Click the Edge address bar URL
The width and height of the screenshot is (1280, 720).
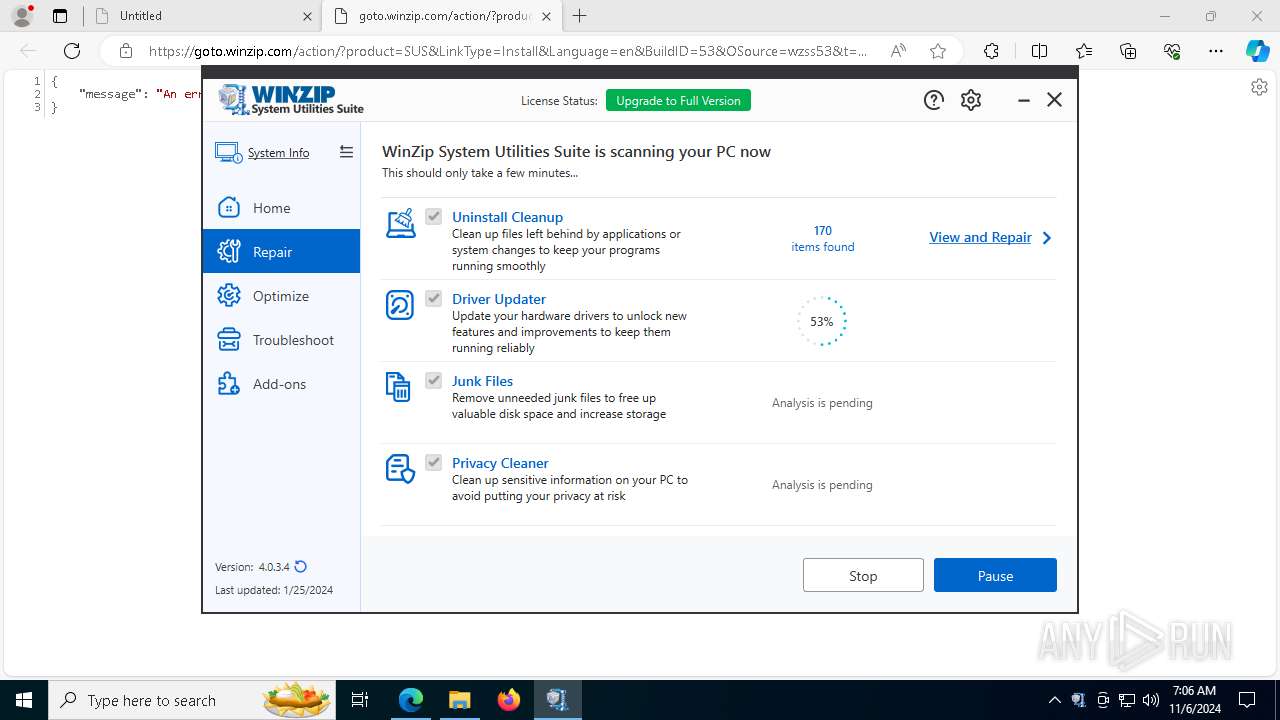(x=508, y=51)
